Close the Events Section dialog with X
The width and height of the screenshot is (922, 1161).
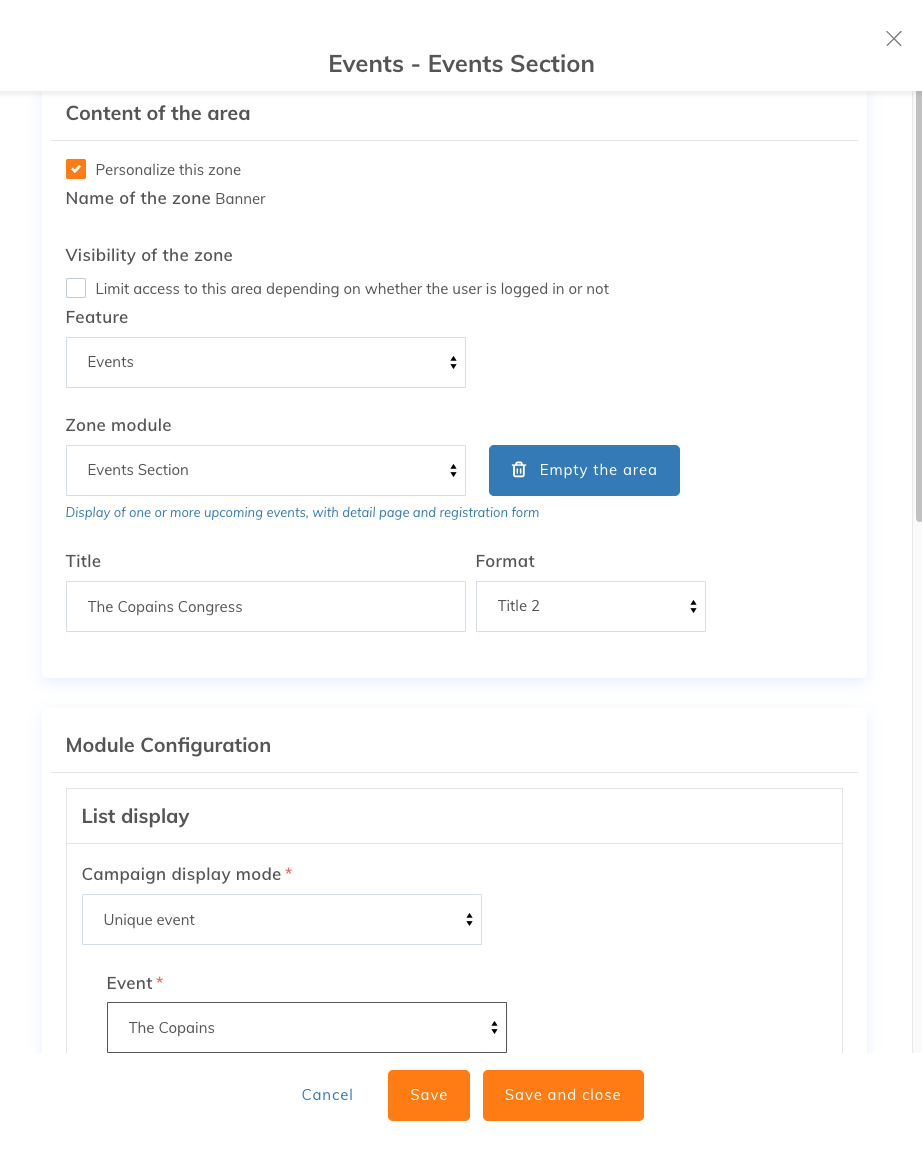point(893,39)
